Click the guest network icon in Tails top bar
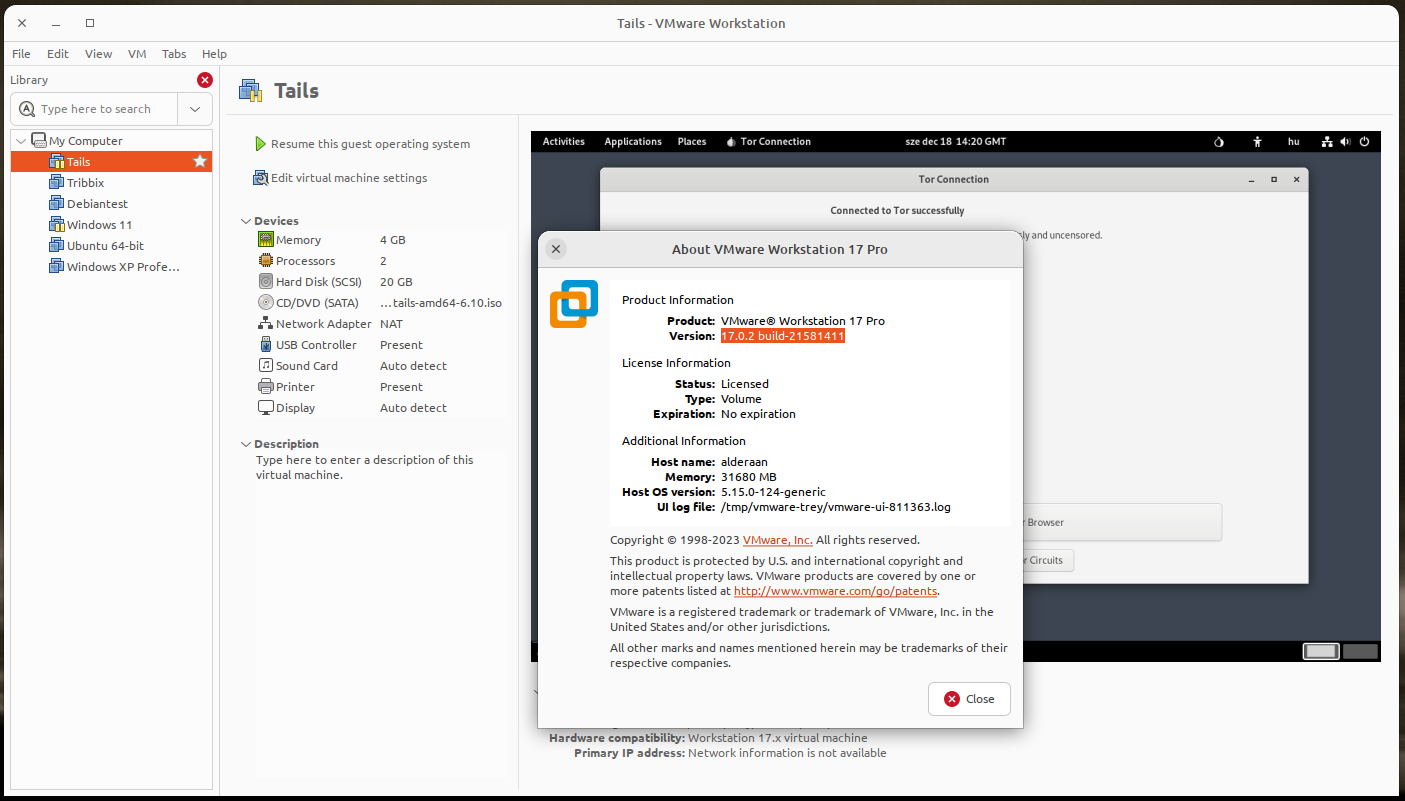Screen dimensions: 1405x801 pyautogui.click(x=1328, y=142)
